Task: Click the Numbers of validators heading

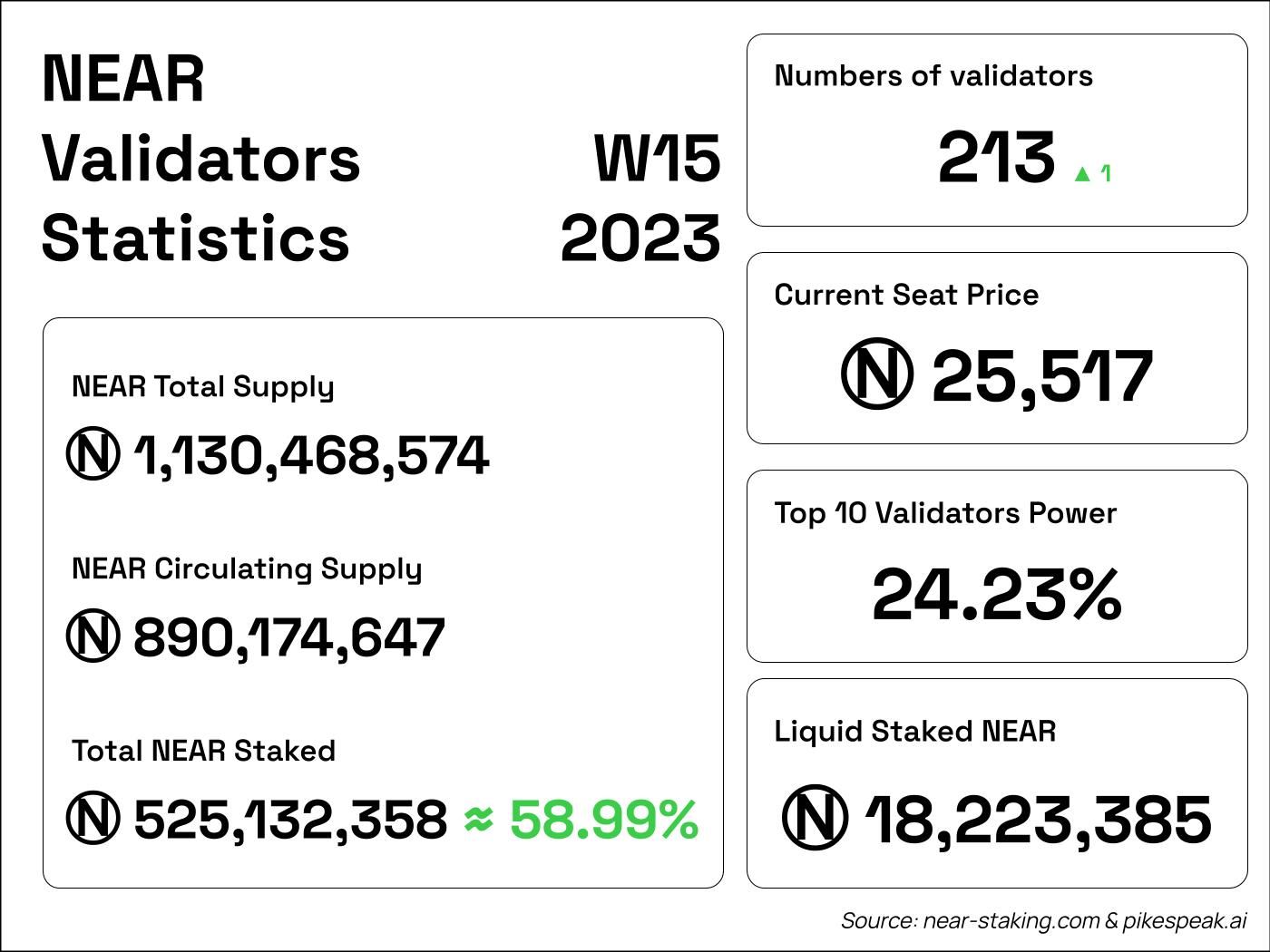Action: pos(933,76)
